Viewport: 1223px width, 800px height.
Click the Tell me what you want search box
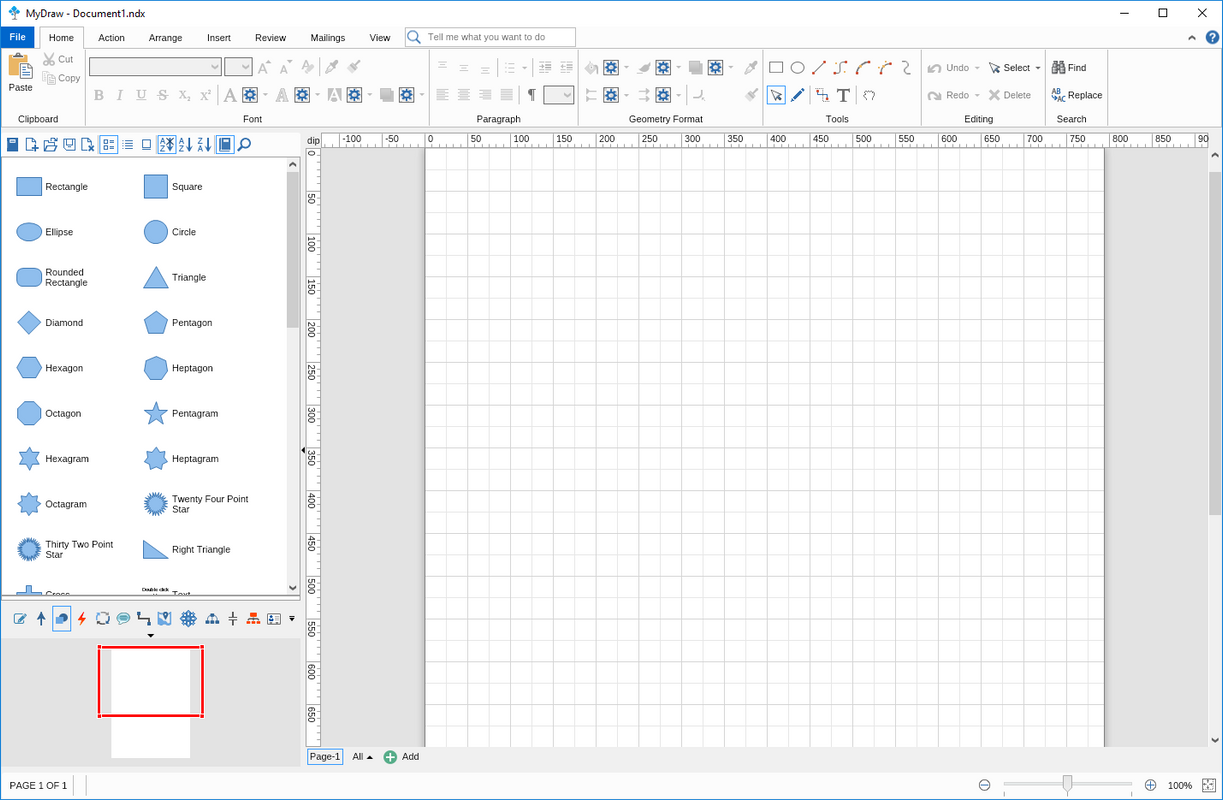tap(490, 37)
